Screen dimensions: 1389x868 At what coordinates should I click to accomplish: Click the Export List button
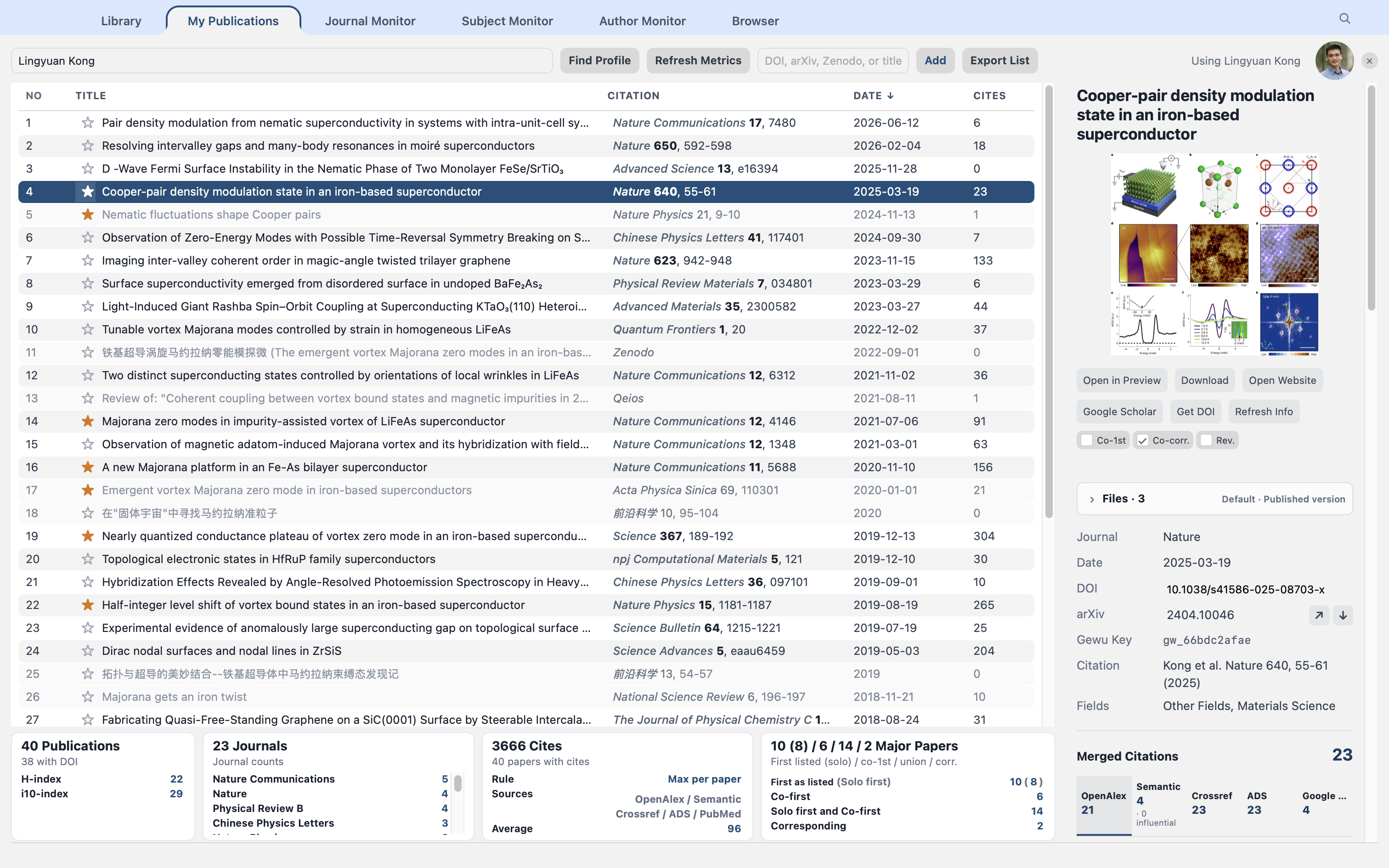click(999, 61)
